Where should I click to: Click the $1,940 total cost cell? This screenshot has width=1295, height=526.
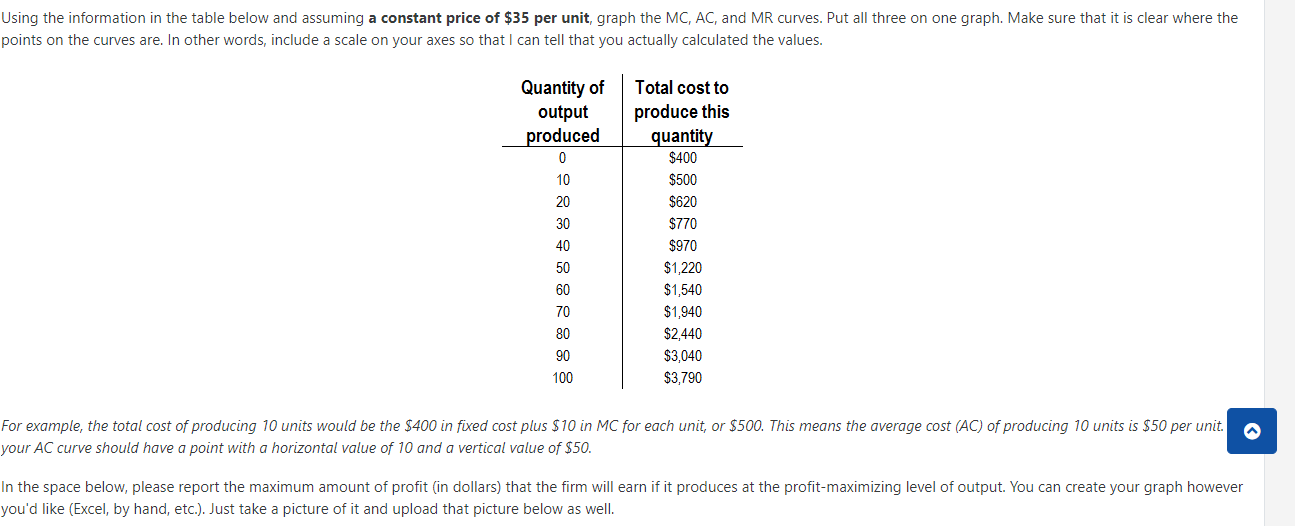pyautogui.click(x=683, y=312)
